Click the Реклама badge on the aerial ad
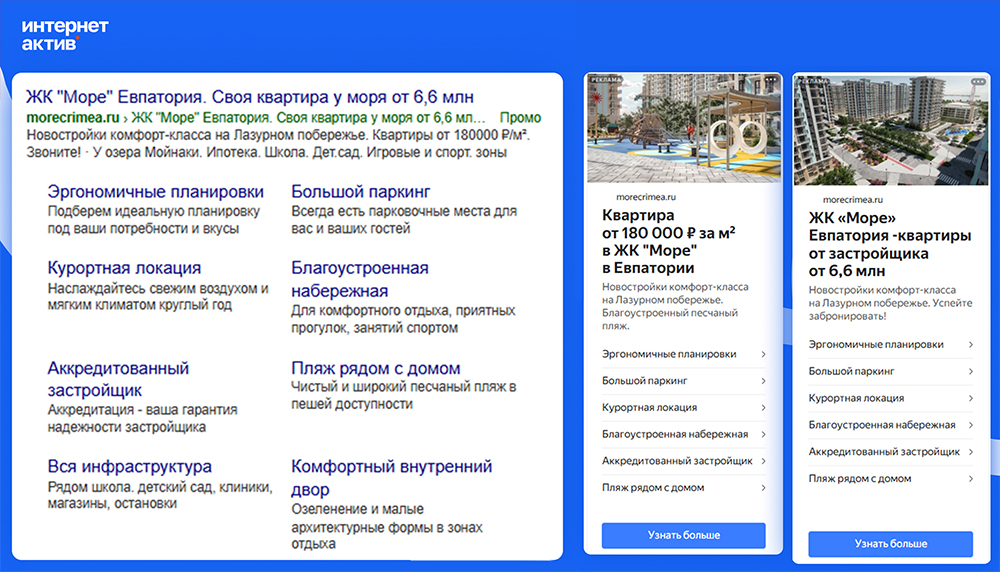The image size is (1000, 572). (812, 81)
